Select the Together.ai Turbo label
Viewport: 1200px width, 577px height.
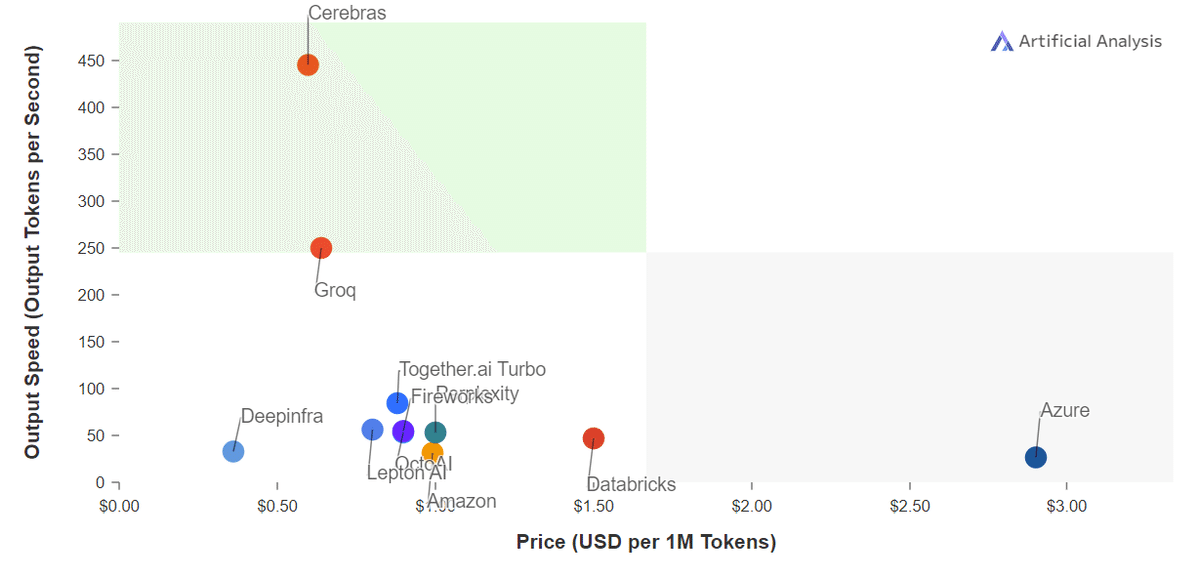point(472,370)
